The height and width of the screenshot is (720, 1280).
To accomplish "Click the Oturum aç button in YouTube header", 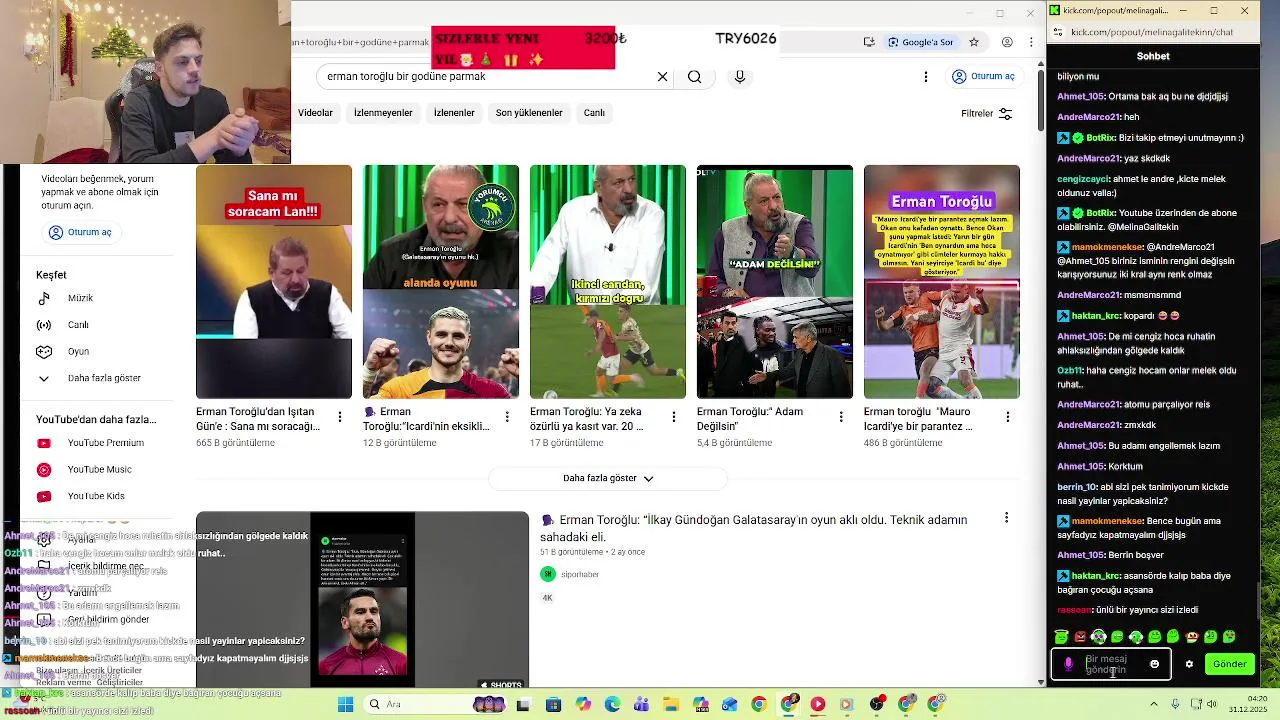I will pyautogui.click(x=984, y=76).
